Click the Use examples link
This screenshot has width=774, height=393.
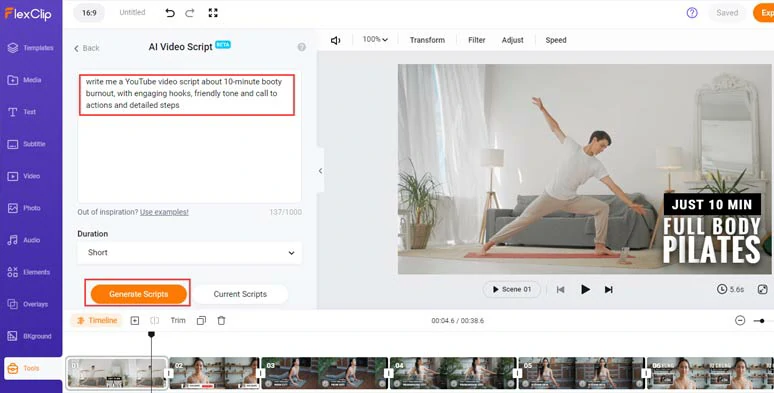coord(164,212)
